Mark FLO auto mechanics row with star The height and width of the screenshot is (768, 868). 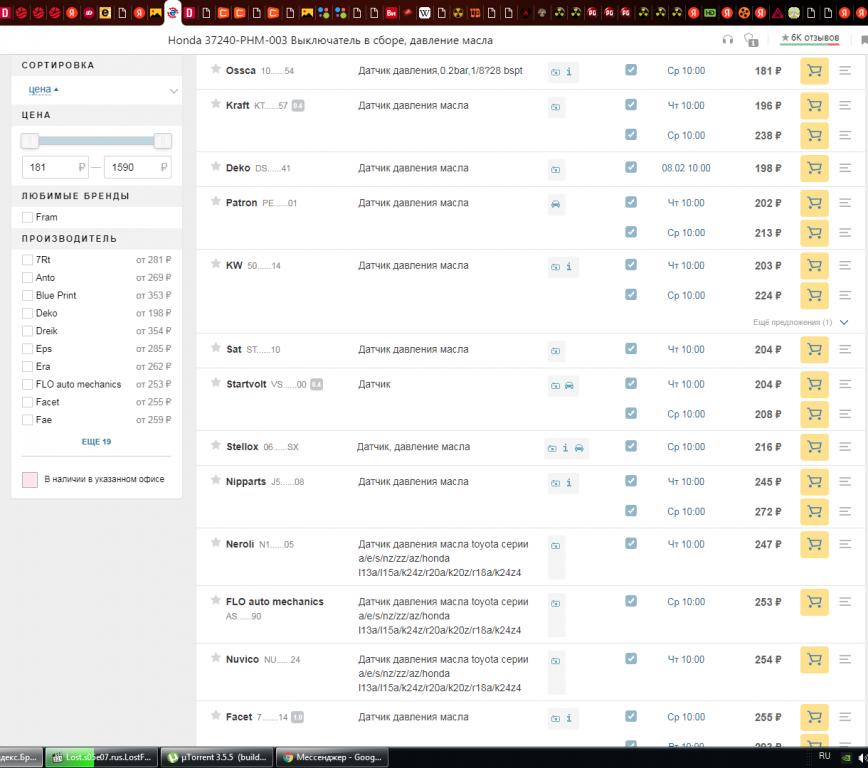[x=216, y=600]
